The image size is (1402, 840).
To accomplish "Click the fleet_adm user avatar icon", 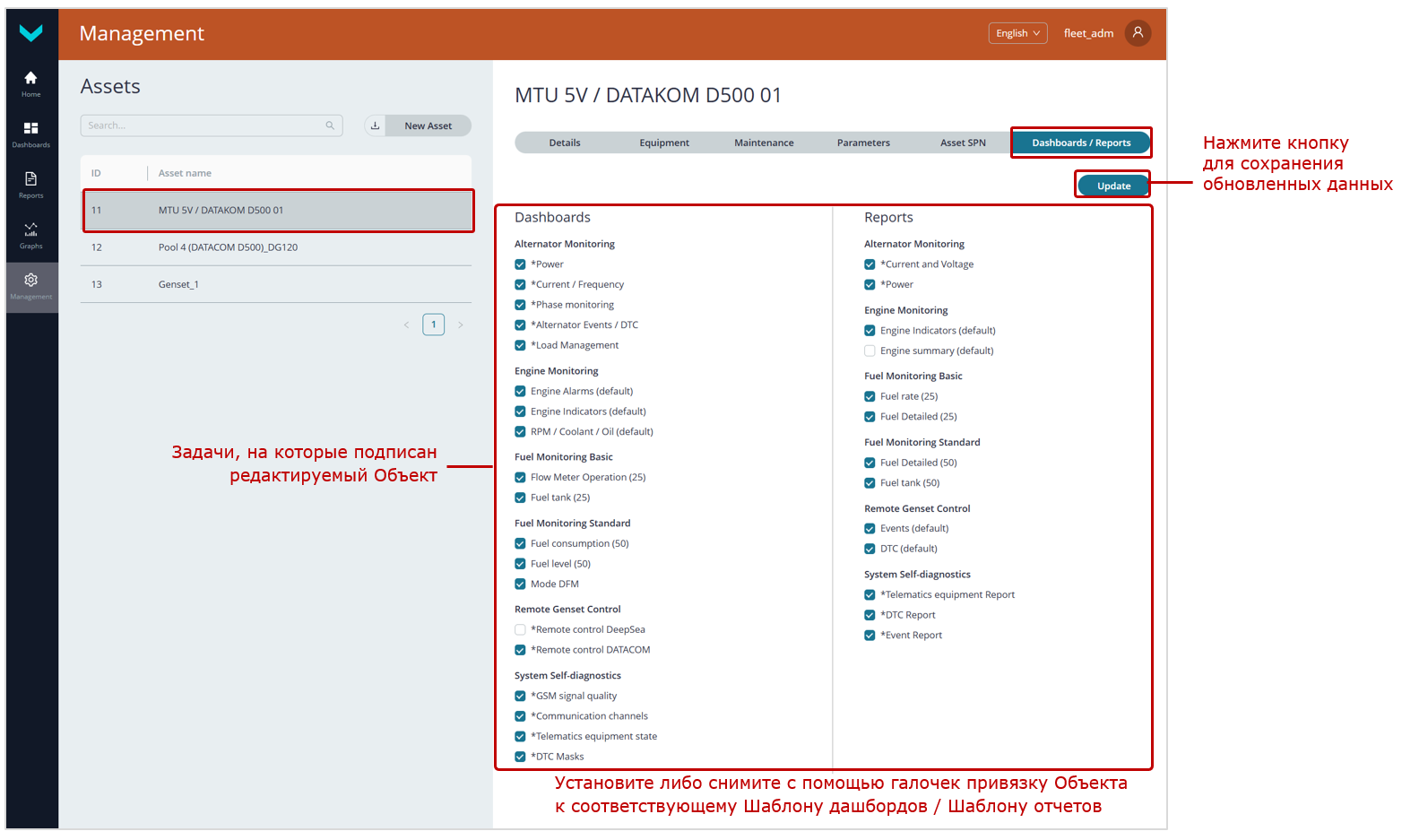I will point(1138,33).
